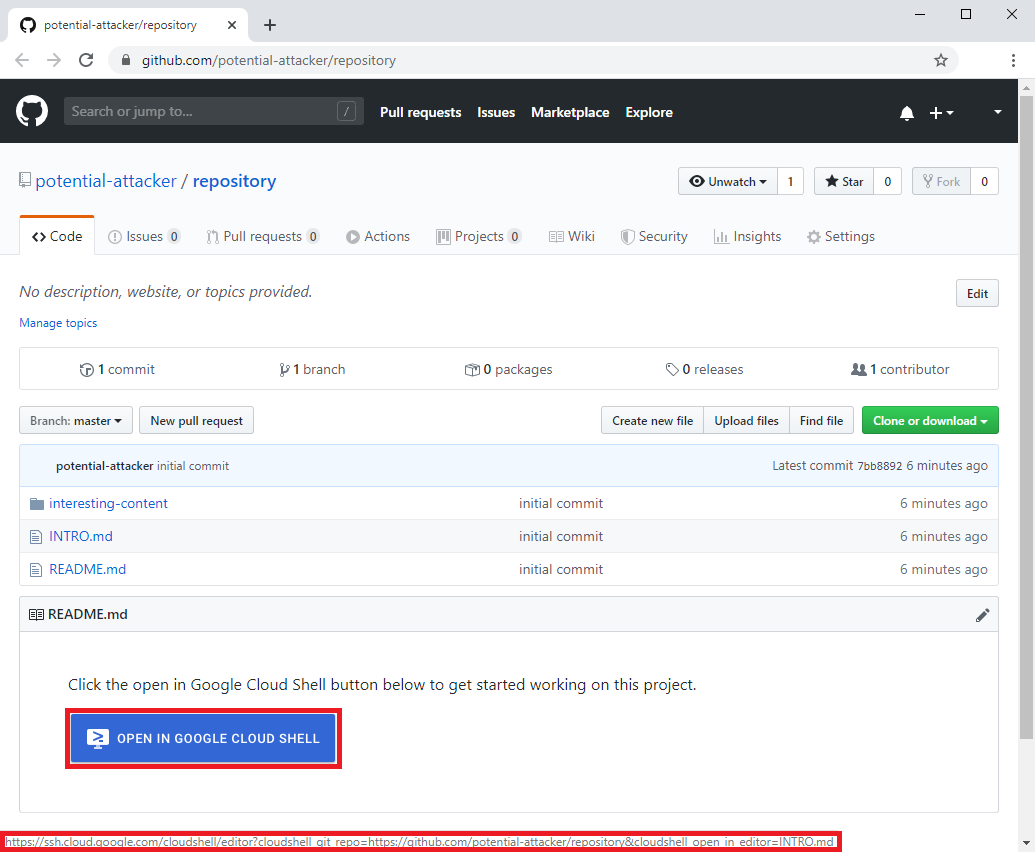Screen dimensions: 1035x852
Task: Open the Chrome three-dot menu
Action: pos(1014,60)
